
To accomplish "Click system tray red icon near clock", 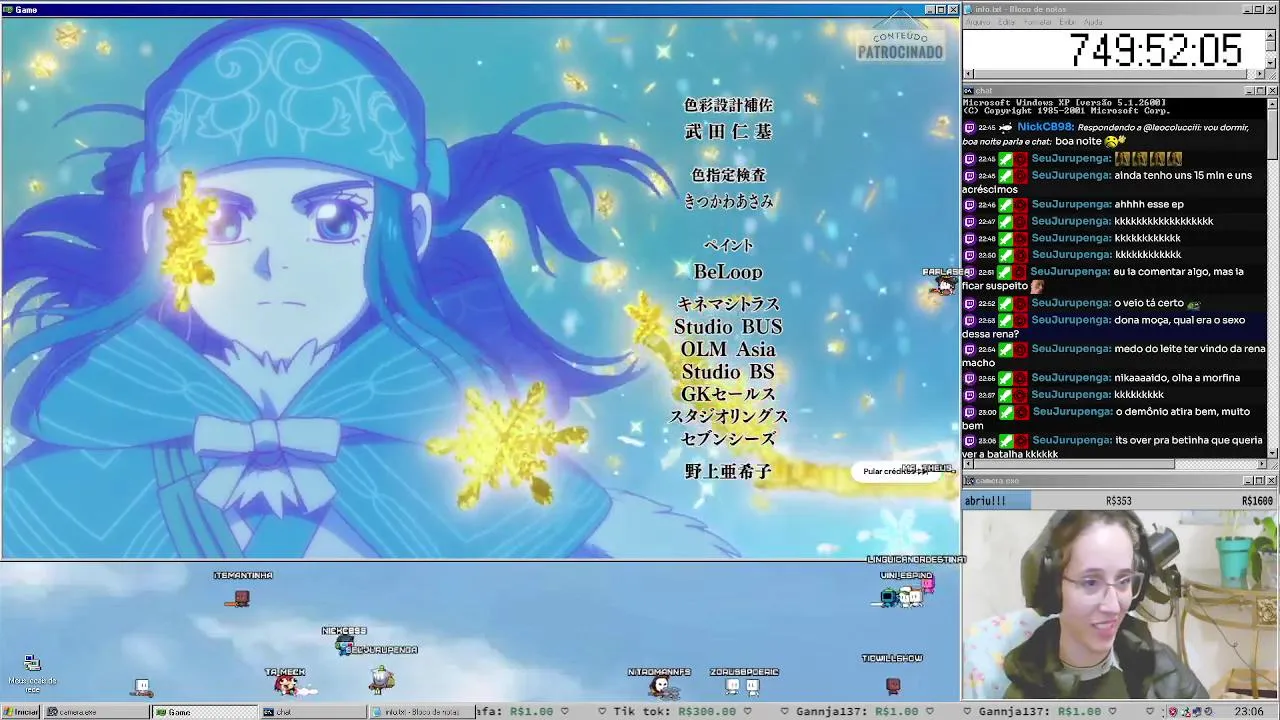I will 1174,712.
